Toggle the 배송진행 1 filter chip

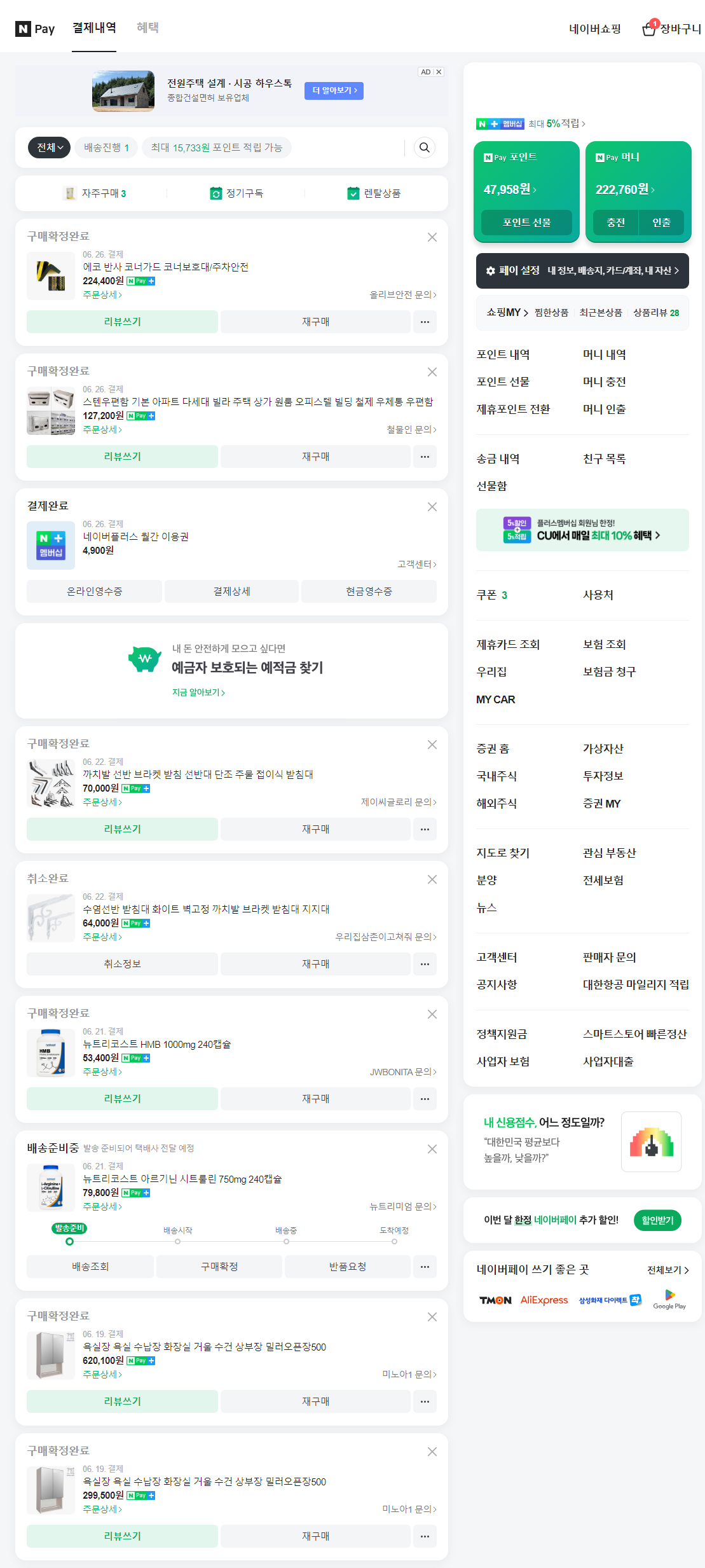106,148
